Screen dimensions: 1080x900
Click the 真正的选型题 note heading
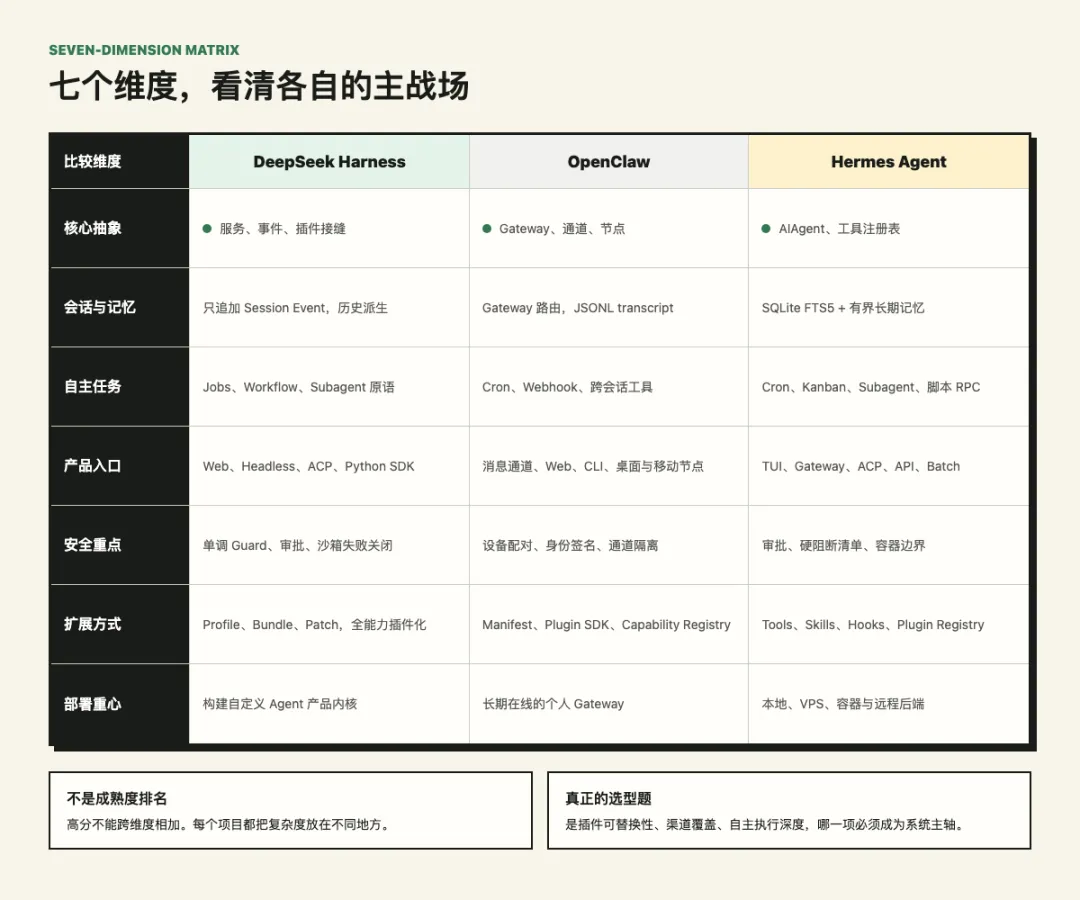coord(608,799)
